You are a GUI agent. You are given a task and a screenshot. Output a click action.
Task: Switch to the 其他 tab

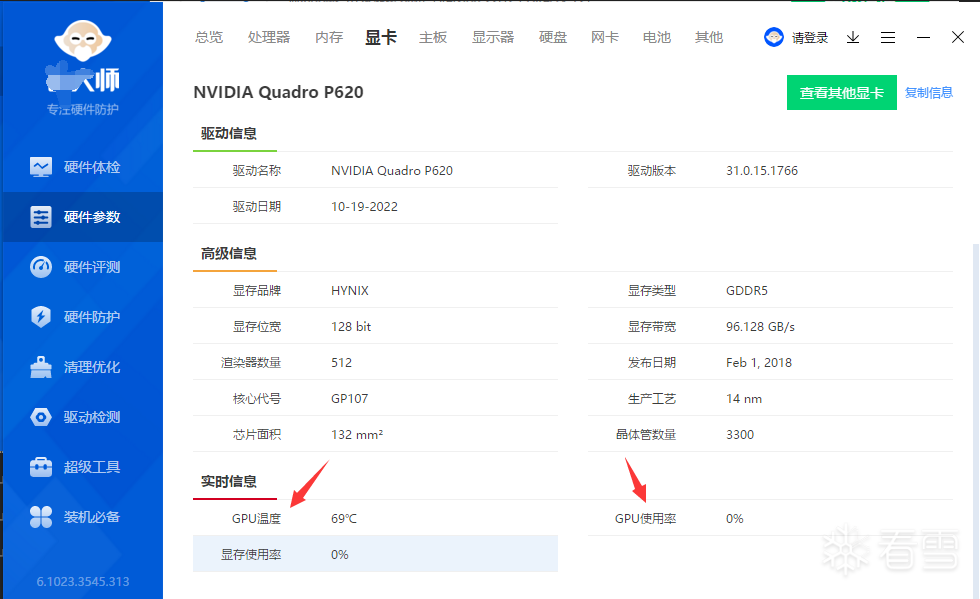pos(709,38)
